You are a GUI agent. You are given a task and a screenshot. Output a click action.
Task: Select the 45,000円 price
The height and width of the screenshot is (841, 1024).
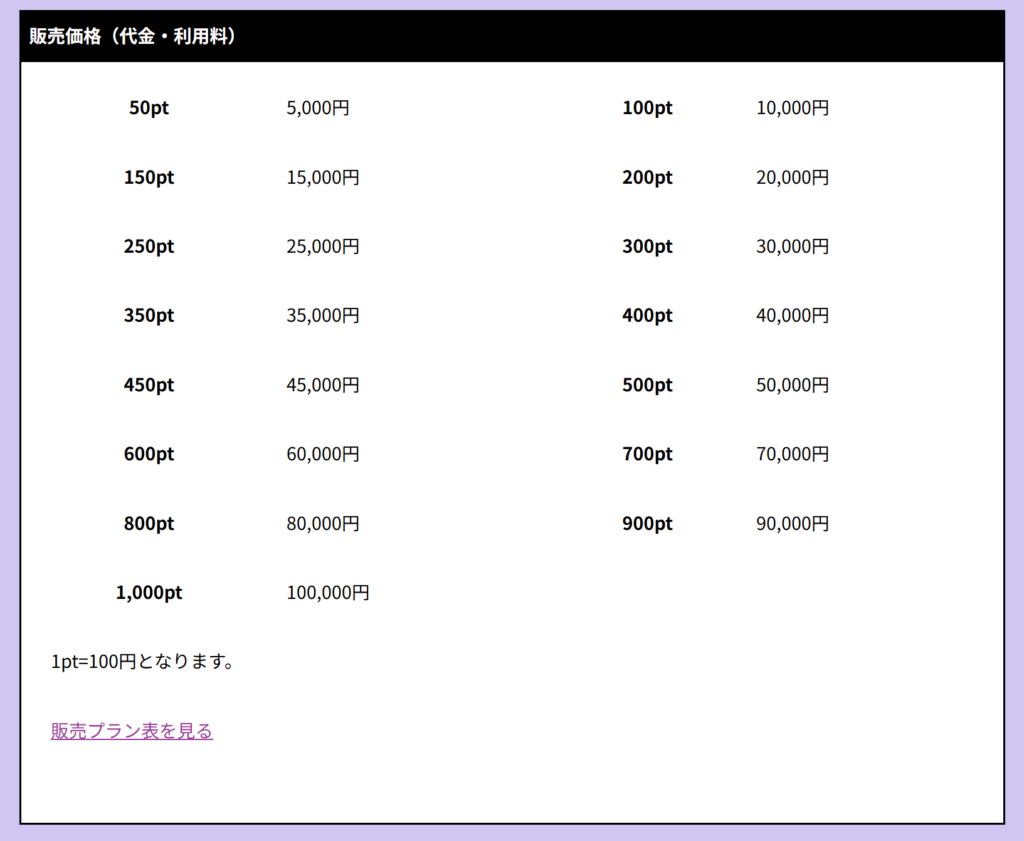point(323,385)
